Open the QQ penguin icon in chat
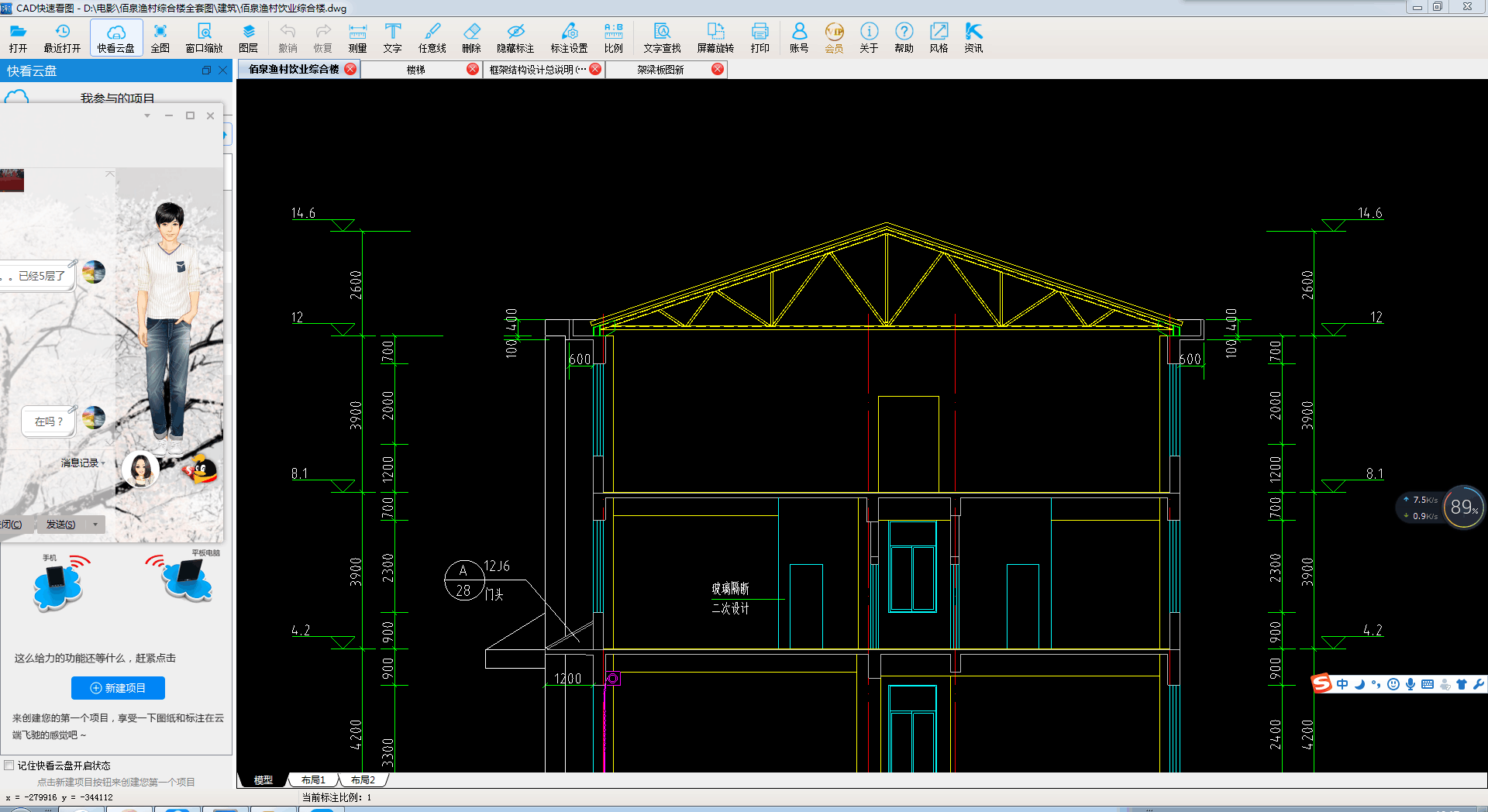Screen dimensions: 1488x812 click(200, 470)
